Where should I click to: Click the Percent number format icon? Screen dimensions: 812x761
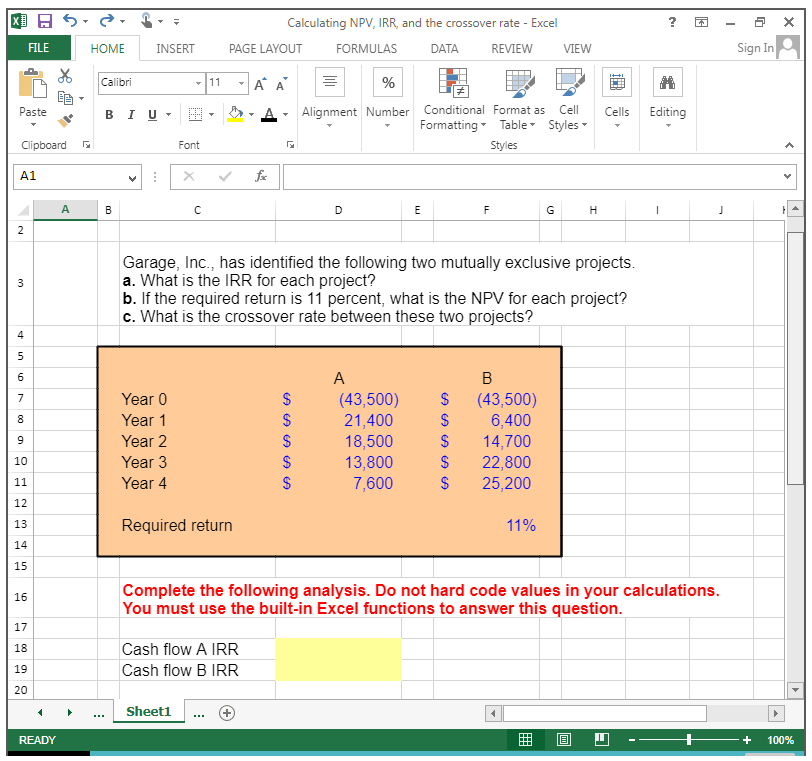click(387, 83)
